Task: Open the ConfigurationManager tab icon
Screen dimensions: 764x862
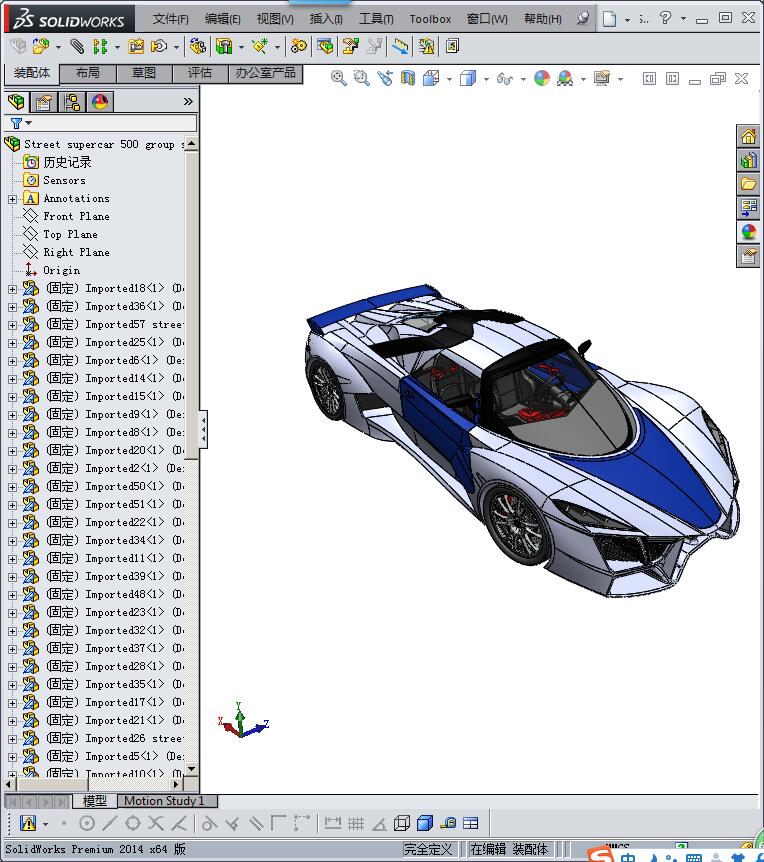Action: click(71, 101)
